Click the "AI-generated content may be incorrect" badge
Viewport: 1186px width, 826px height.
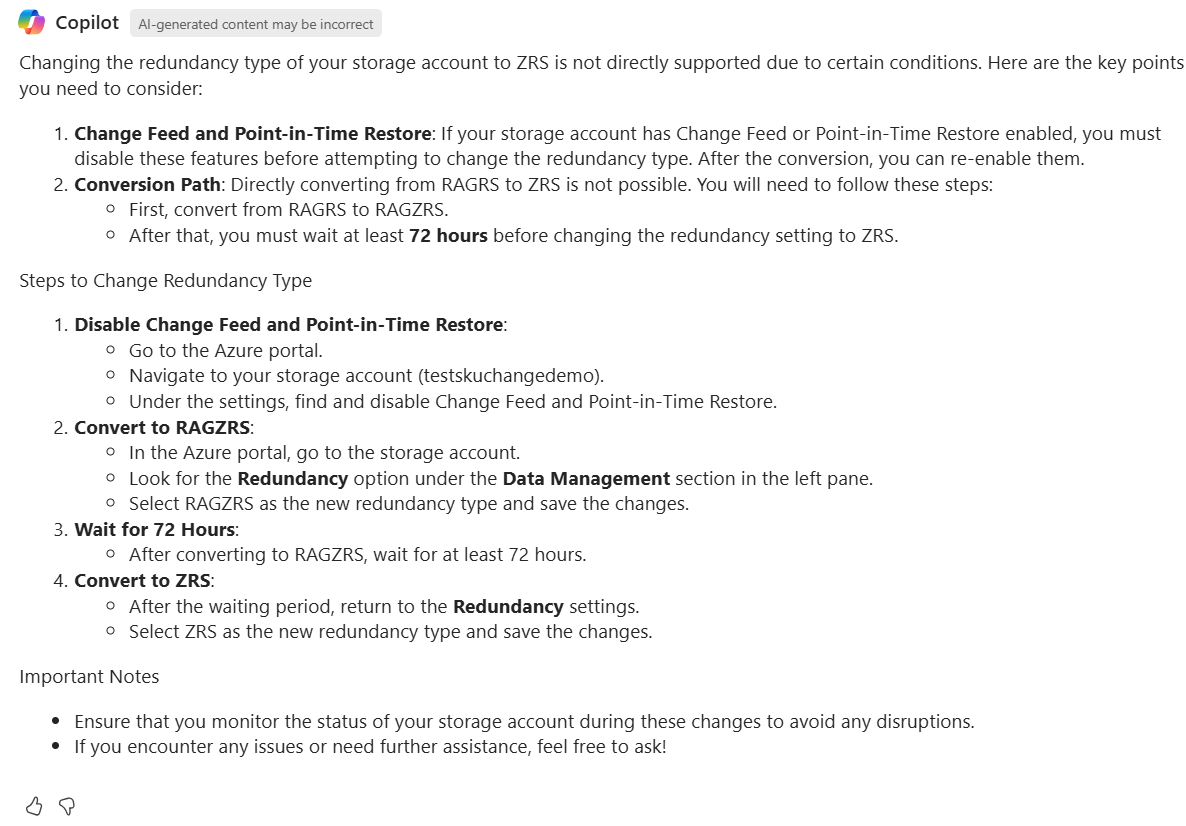[x=255, y=24]
